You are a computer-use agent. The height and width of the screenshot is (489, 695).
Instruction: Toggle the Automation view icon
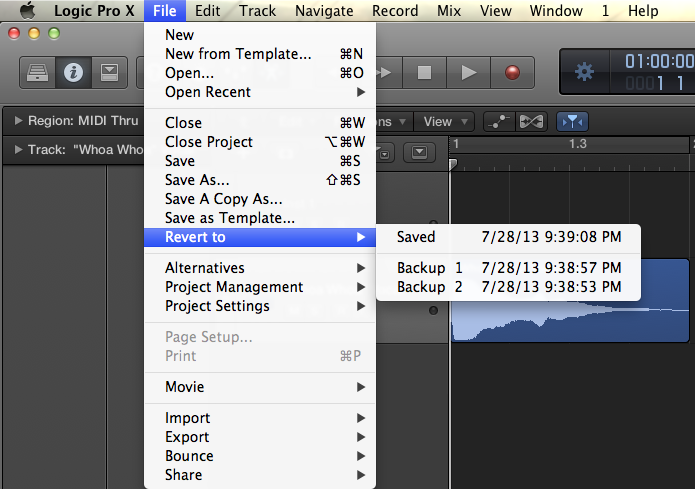(499, 121)
